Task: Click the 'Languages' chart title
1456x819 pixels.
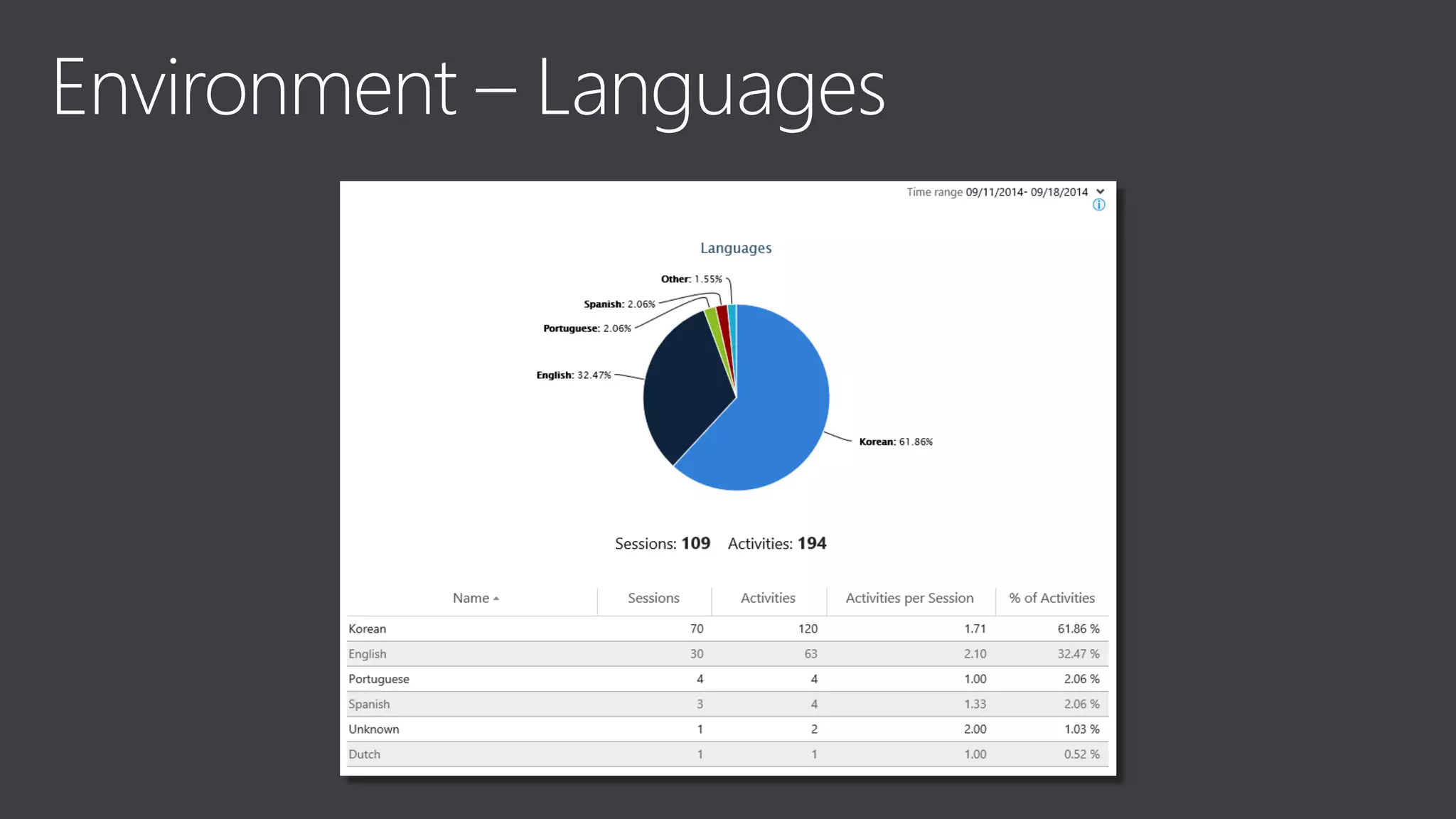Action: coord(736,248)
